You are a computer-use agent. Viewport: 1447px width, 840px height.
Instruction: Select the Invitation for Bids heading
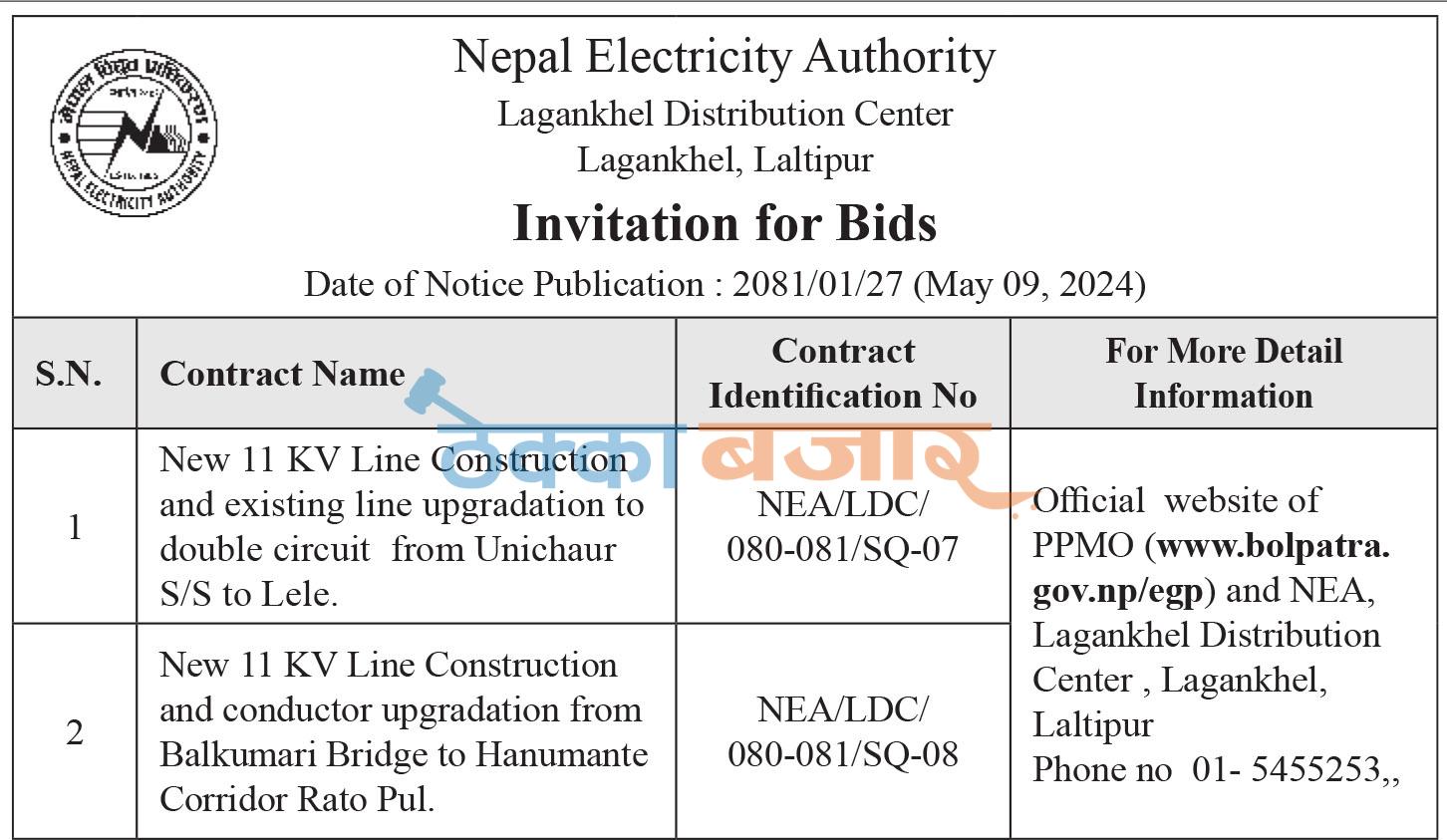(x=724, y=223)
